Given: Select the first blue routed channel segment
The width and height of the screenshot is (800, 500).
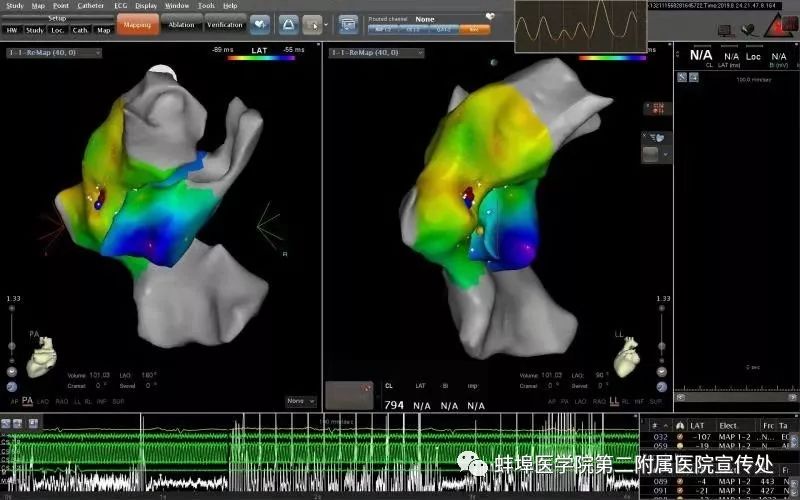Looking at the screenshot, I should pos(383,30).
